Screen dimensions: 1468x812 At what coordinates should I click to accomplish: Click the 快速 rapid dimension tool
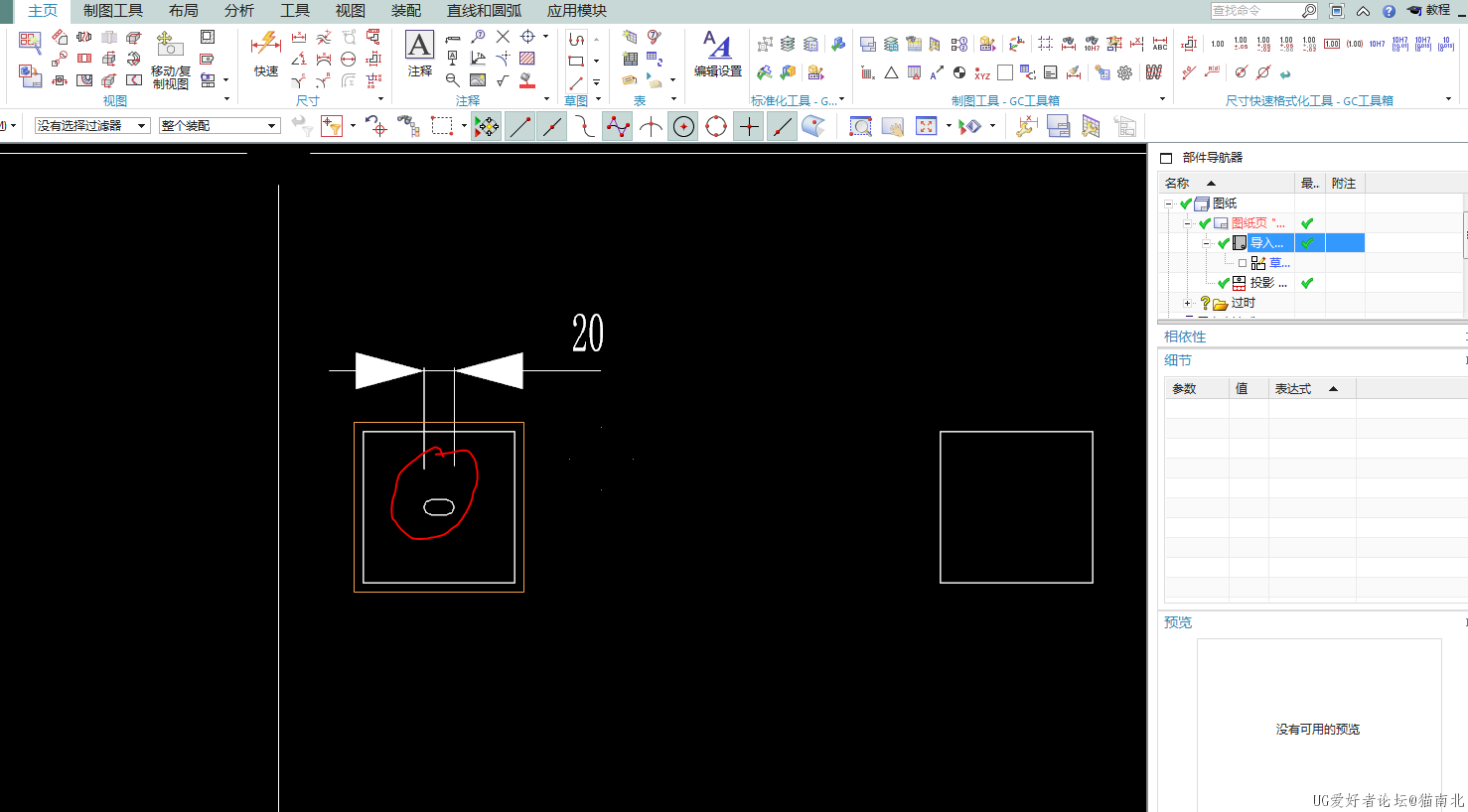click(x=265, y=53)
